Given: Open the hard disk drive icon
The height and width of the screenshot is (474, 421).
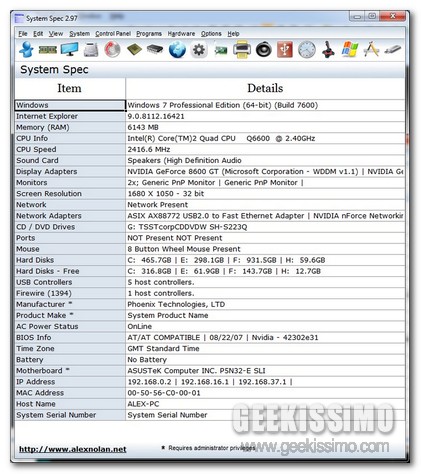Looking at the screenshot, I should click(x=91, y=50).
